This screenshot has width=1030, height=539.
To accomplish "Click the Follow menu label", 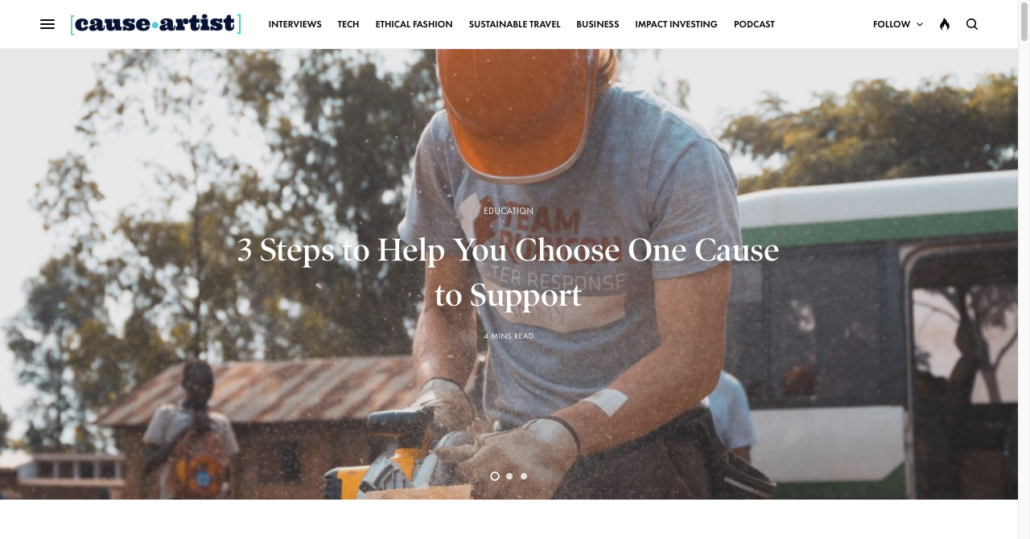I will point(891,24).
